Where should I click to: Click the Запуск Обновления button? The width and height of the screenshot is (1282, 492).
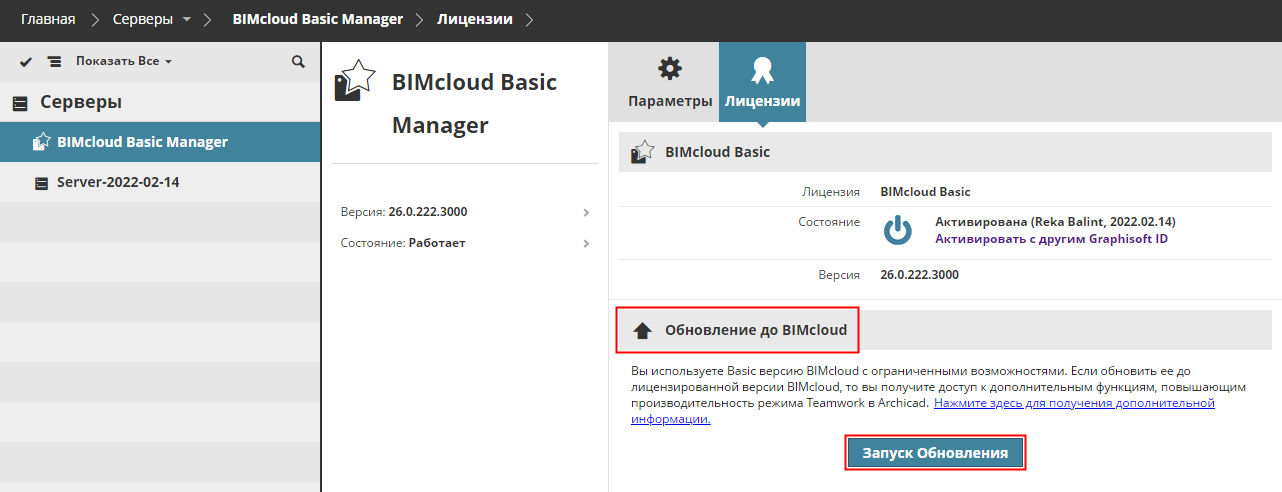935,453
